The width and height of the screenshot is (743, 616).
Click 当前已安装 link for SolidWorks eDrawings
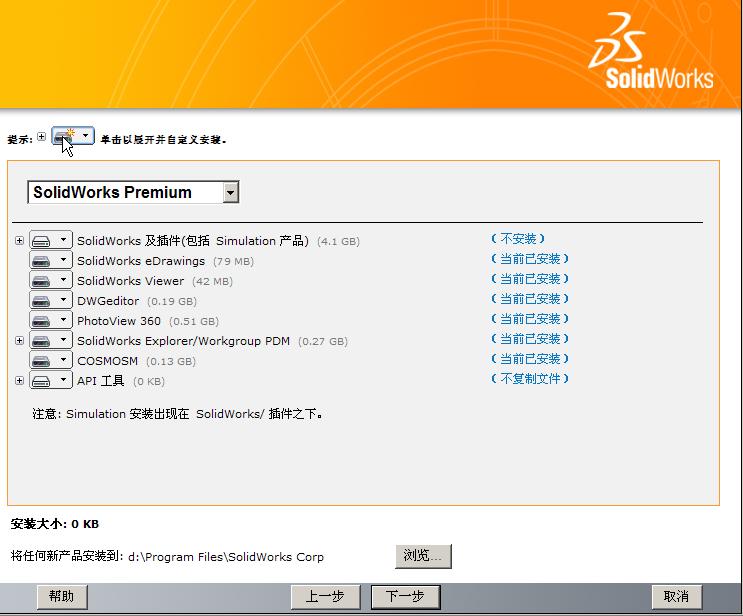530,259
